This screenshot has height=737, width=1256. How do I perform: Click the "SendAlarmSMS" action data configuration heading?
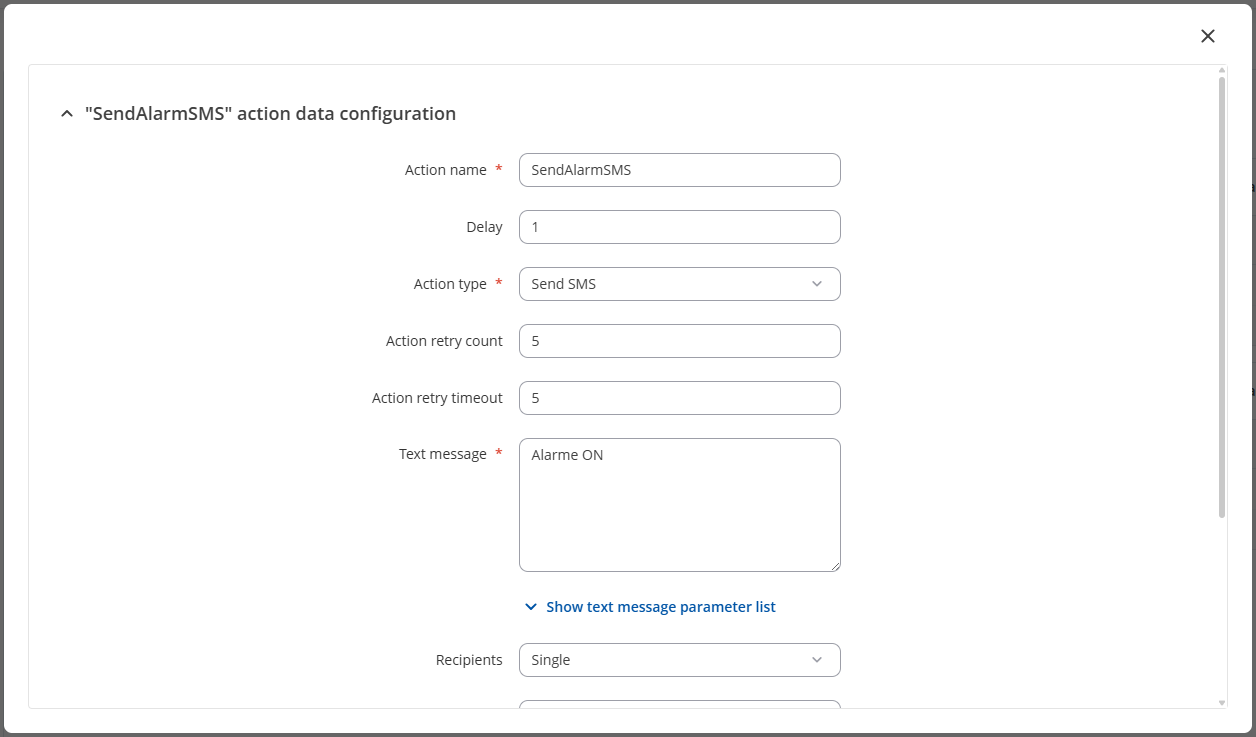pos(270,114)
